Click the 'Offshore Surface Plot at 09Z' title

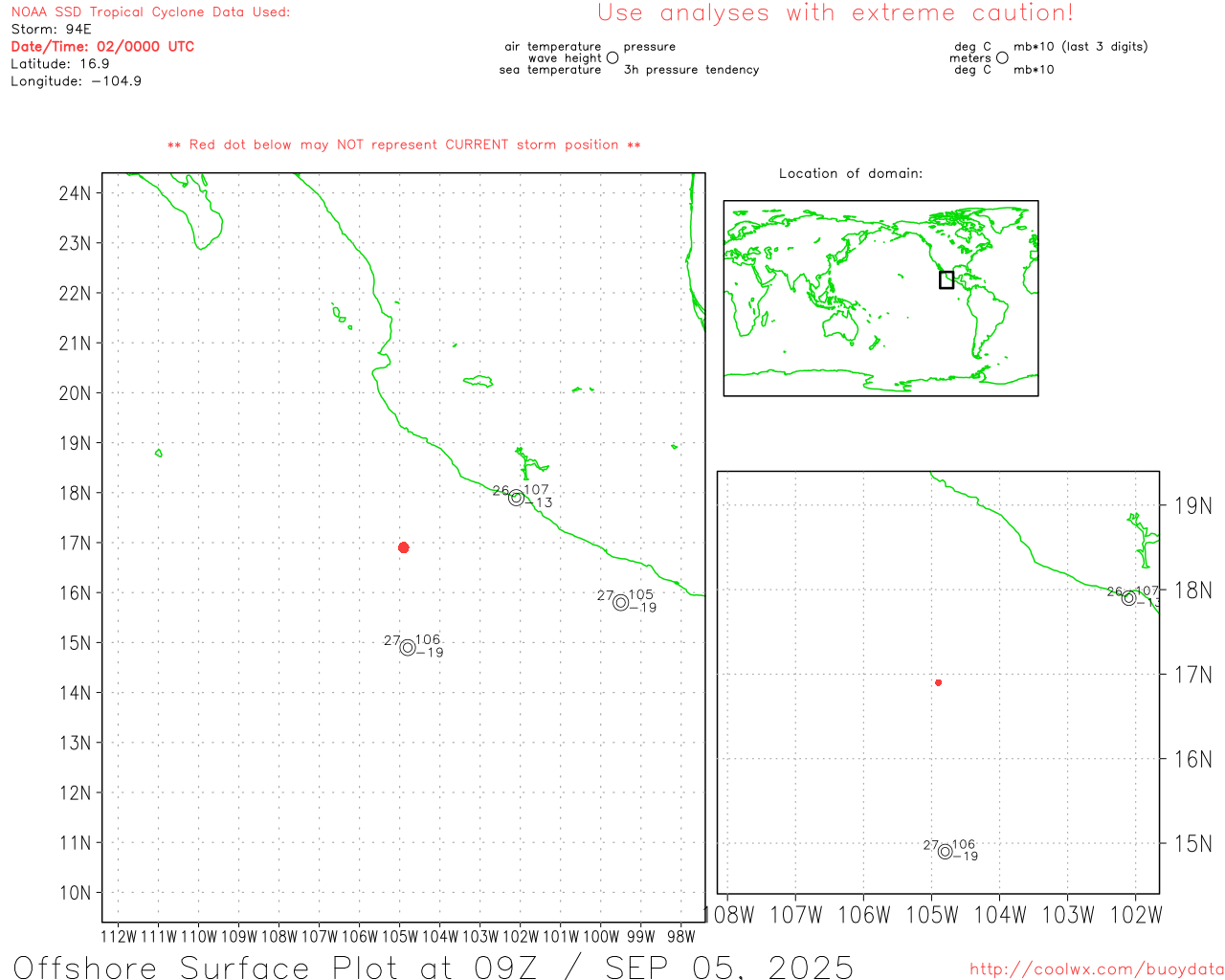276,967
